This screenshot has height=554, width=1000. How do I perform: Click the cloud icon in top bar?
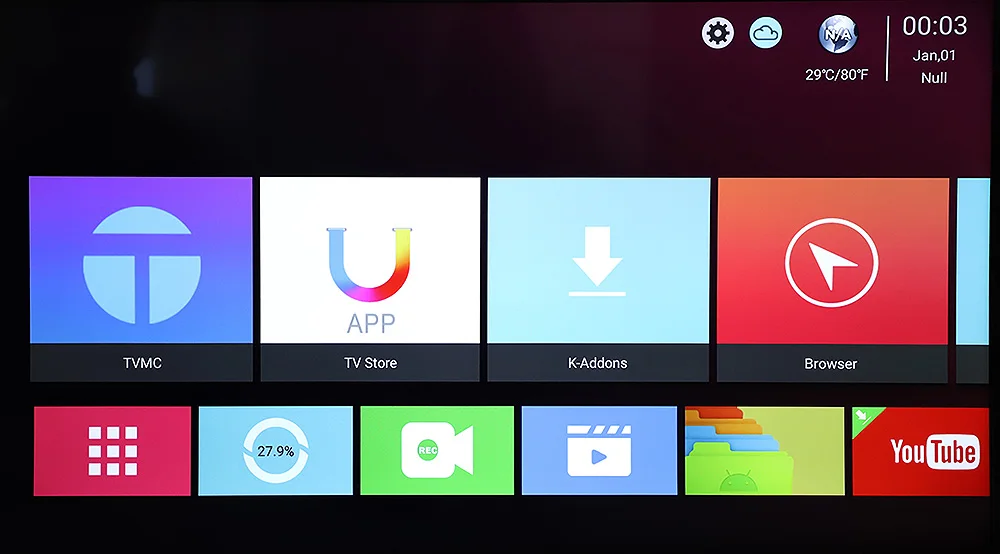tap(765, 33)
